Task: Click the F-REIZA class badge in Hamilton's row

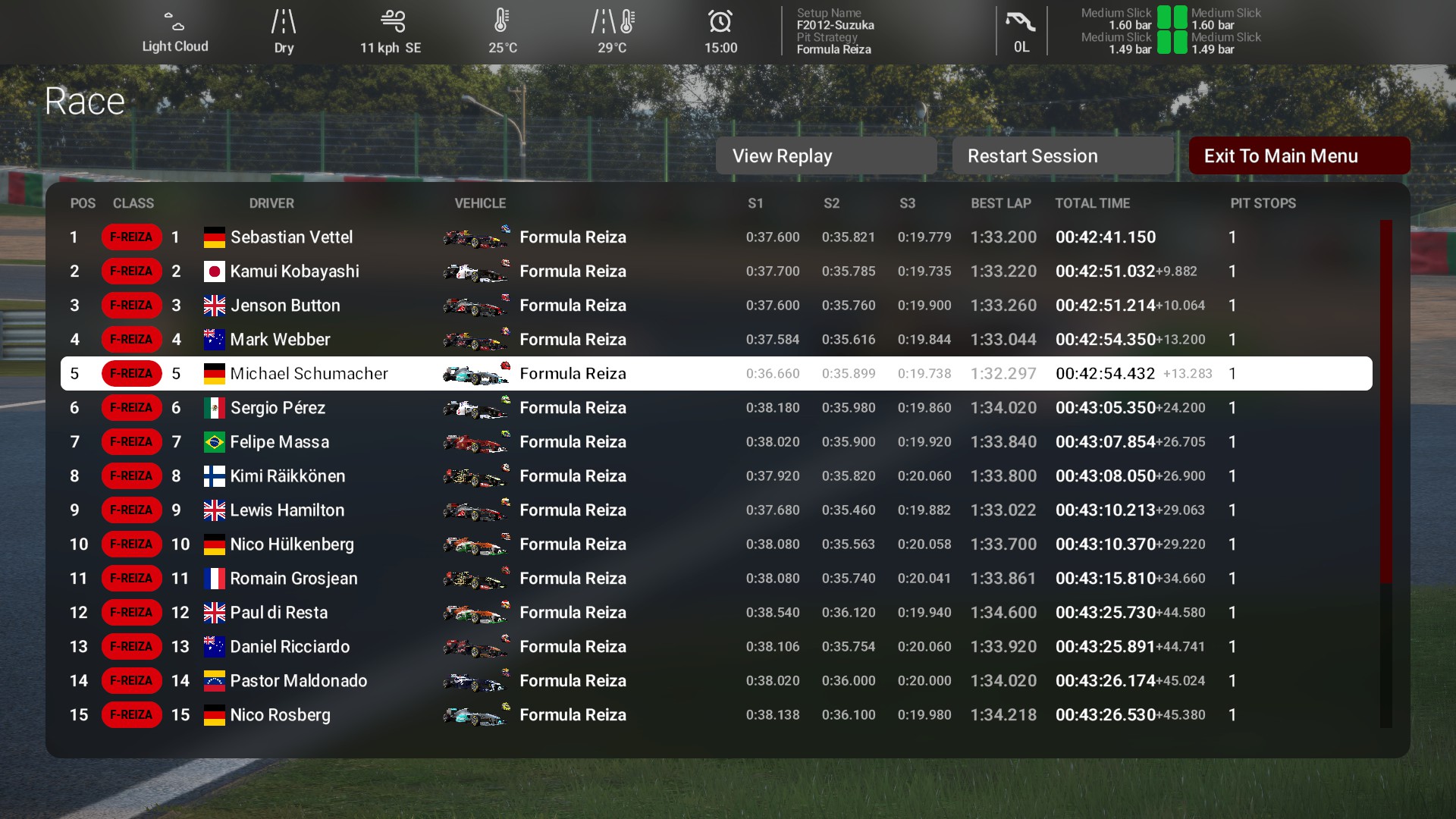Action: point(131,510)
